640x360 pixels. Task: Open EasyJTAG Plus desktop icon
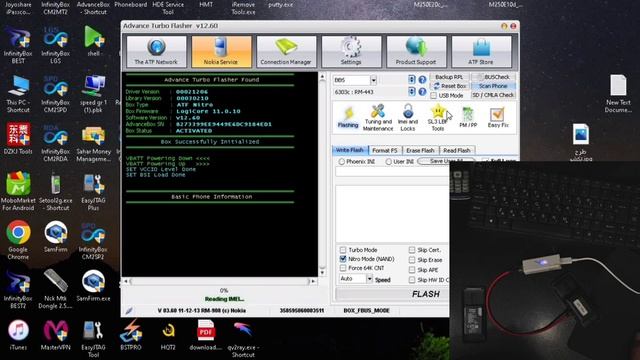(93, 191)
